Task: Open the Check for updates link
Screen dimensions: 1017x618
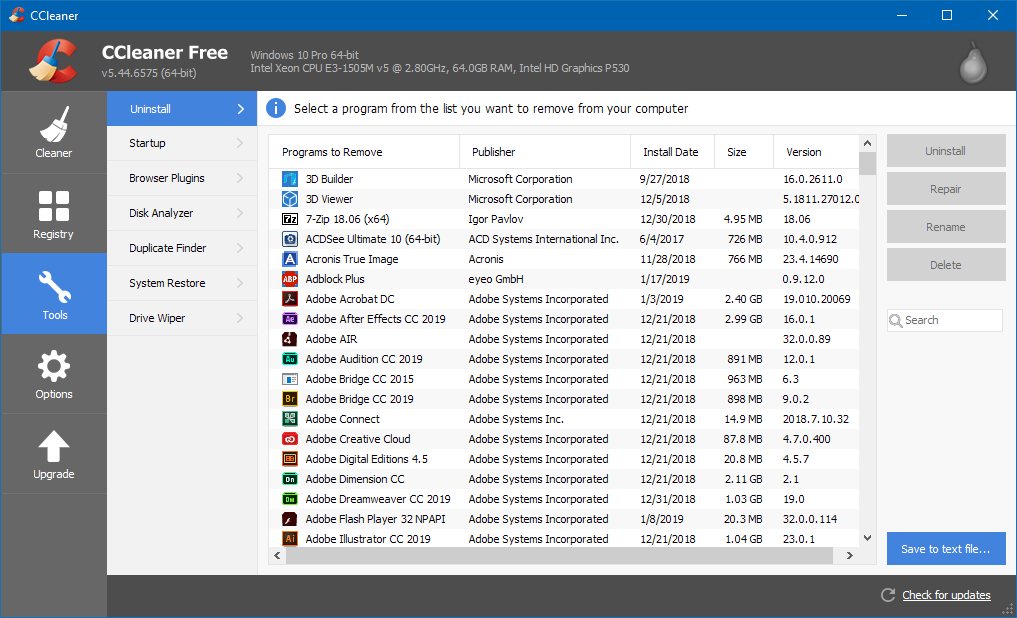Action: 946,595
